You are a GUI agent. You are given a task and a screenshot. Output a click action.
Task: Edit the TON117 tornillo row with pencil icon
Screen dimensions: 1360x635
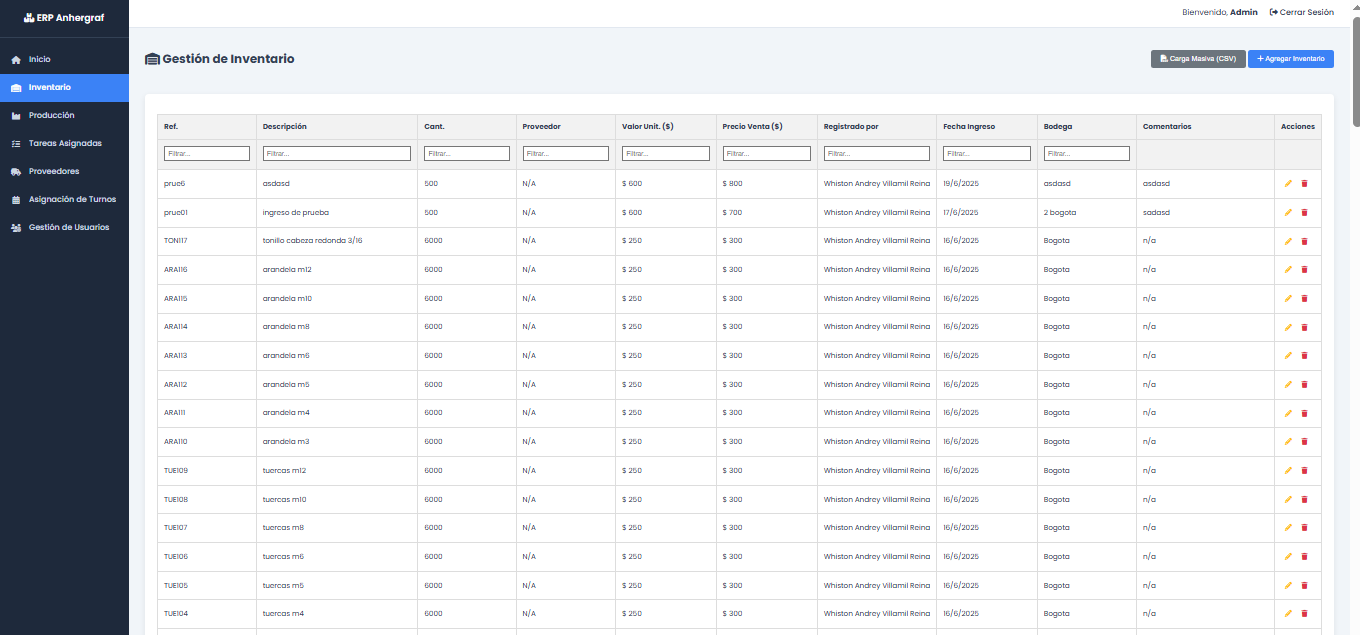[x=1288, y=241]
